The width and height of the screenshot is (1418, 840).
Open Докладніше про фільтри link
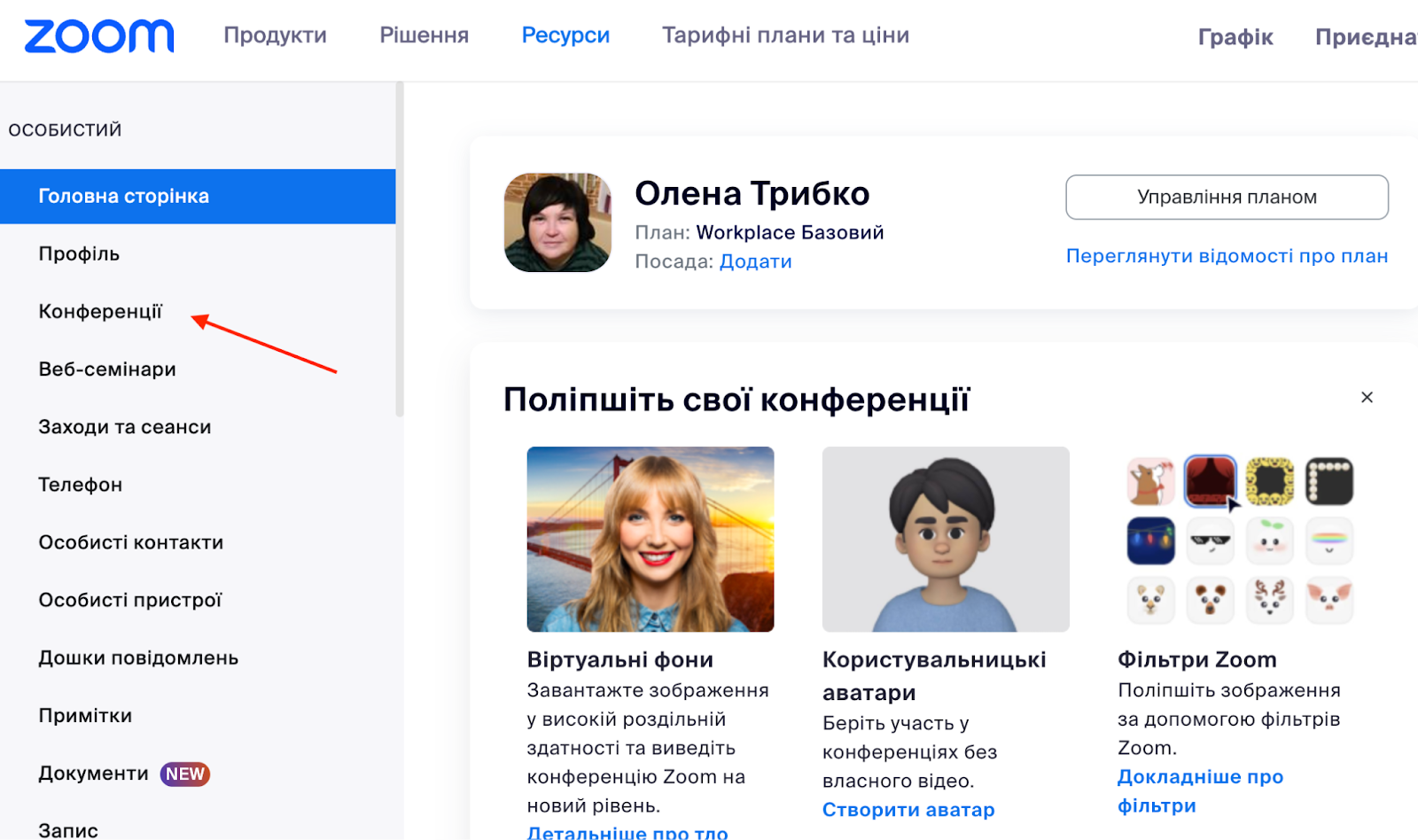(1200, 791)
